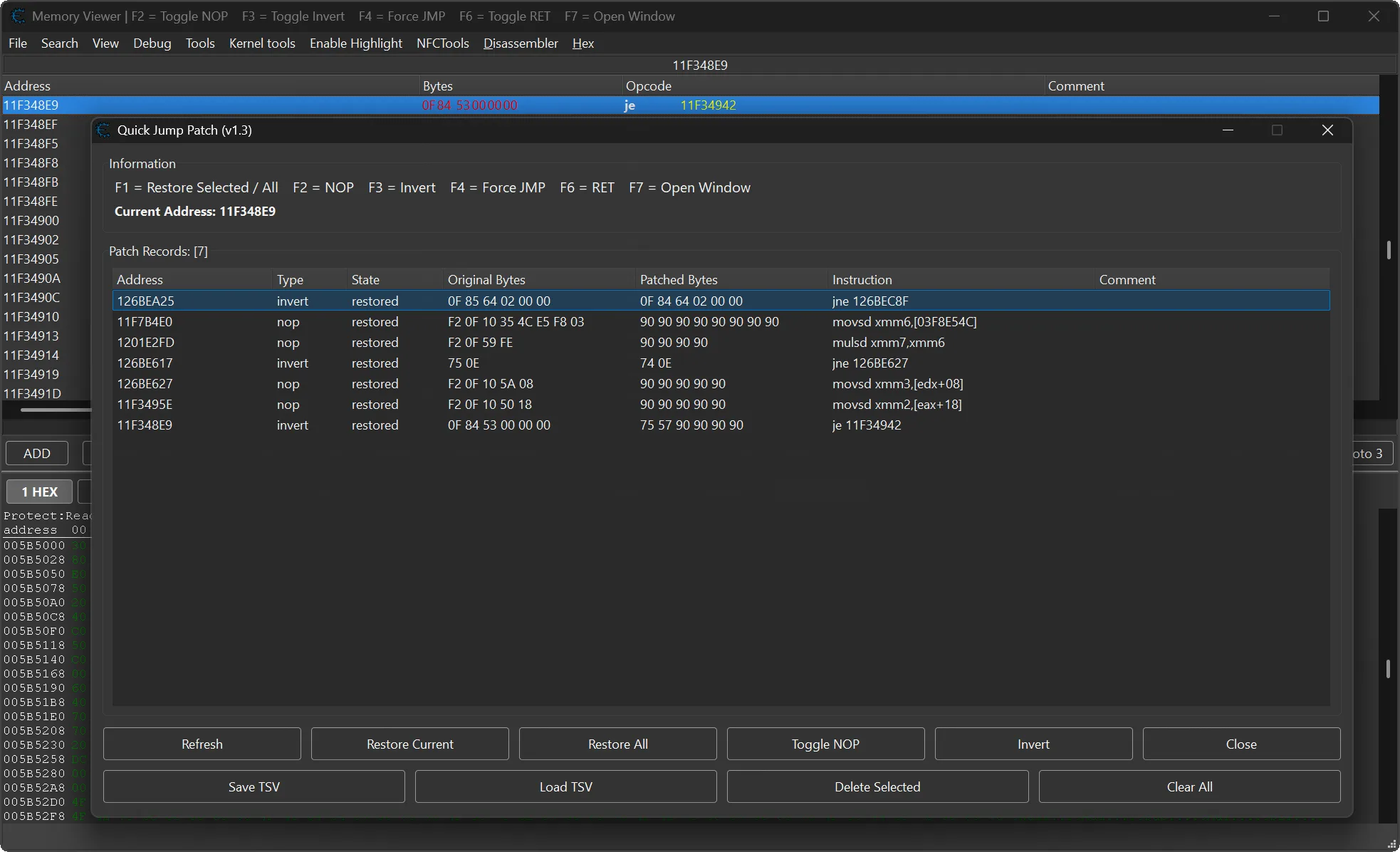Click hex dump address 005B5000
The image size is (1400, 852).
point(34,545)
